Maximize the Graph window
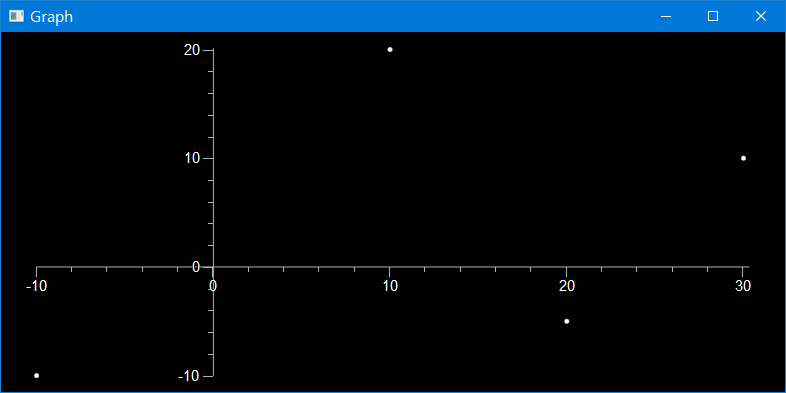 [x=712, y=16]
